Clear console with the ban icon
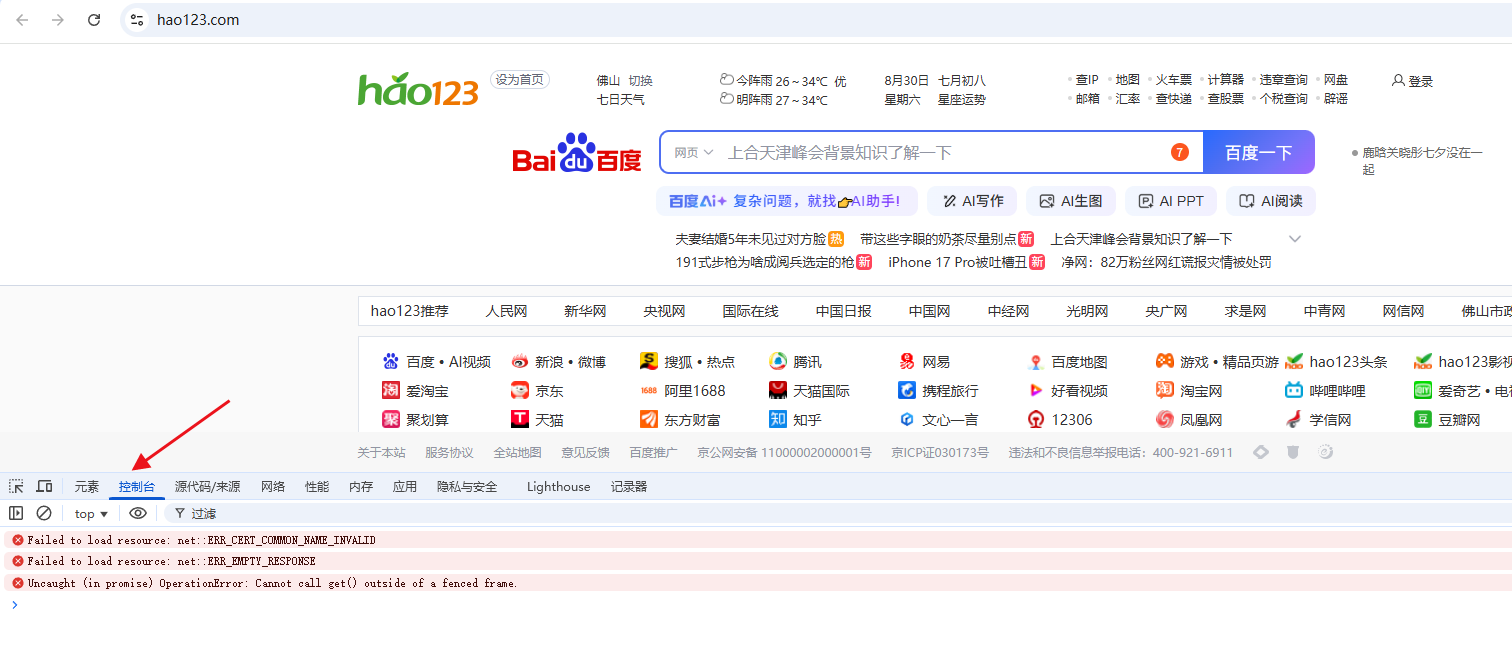 (x=44, y=513)
